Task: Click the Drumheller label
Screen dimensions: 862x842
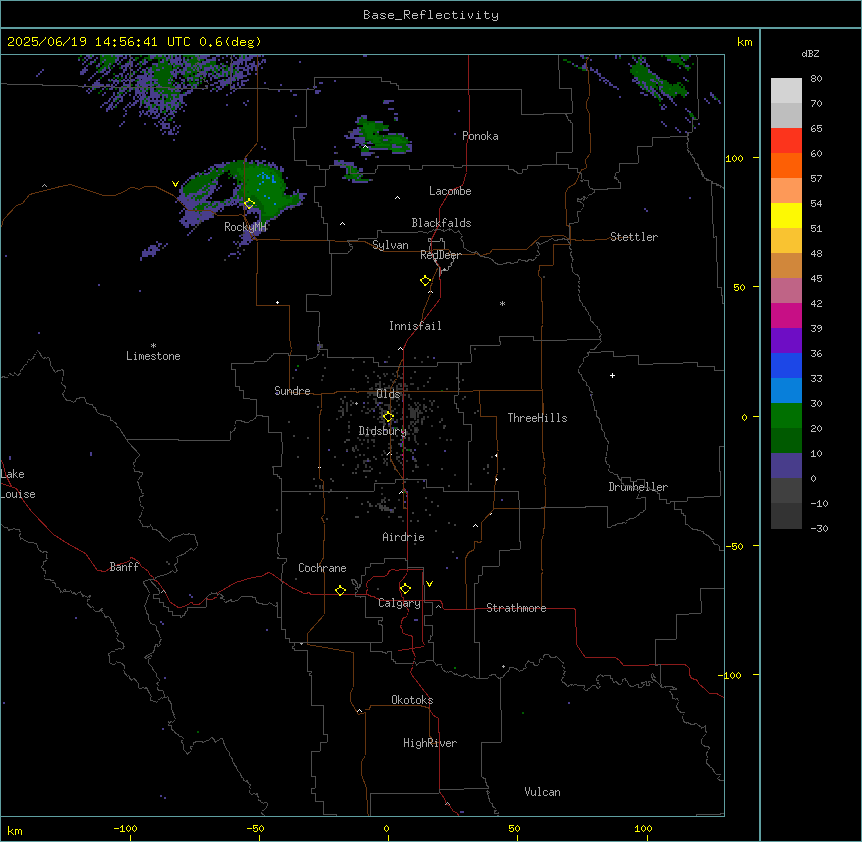Action: click(638, 487)
